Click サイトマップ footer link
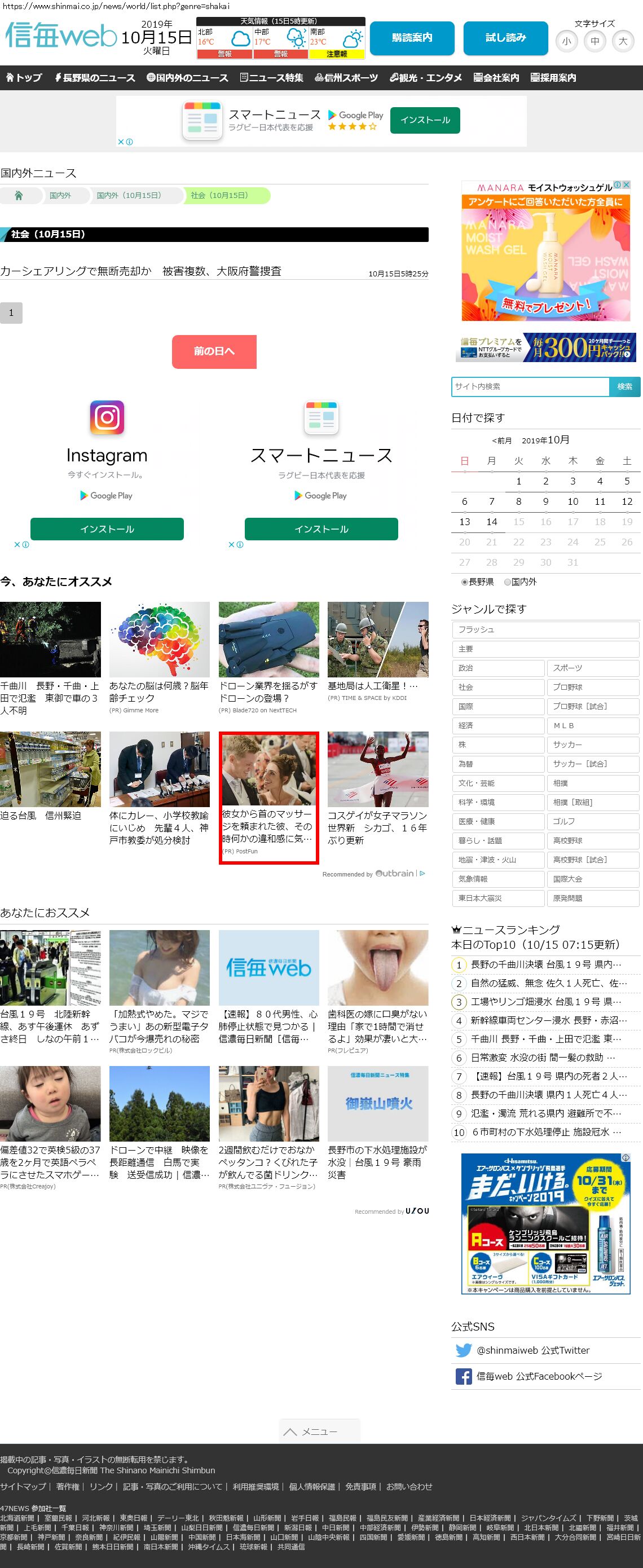 click(x=23, y=1486)
